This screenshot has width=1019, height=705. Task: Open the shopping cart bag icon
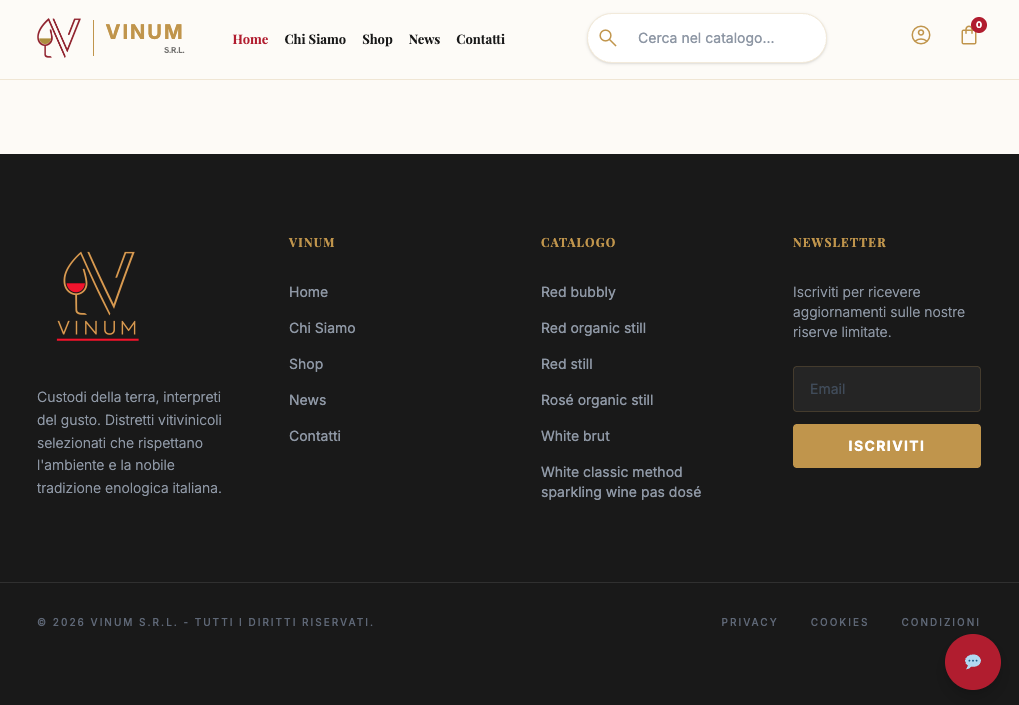(969, 35)
